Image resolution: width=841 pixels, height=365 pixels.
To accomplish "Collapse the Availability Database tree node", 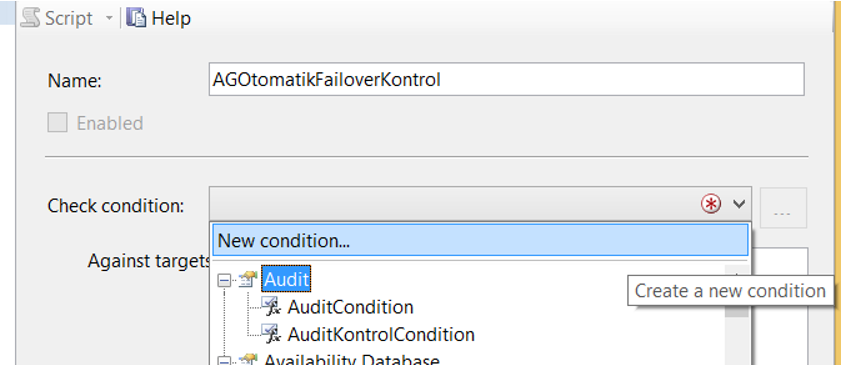I will pyautogui.click(x=224, y=362).
